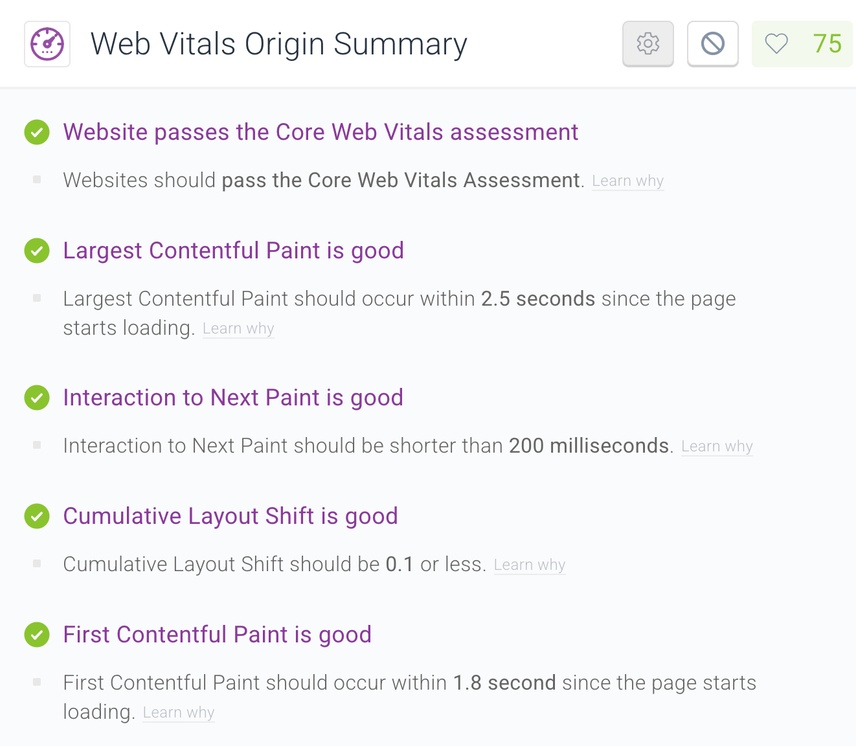Open the settings gear for this audit

[x=647, y=44]
